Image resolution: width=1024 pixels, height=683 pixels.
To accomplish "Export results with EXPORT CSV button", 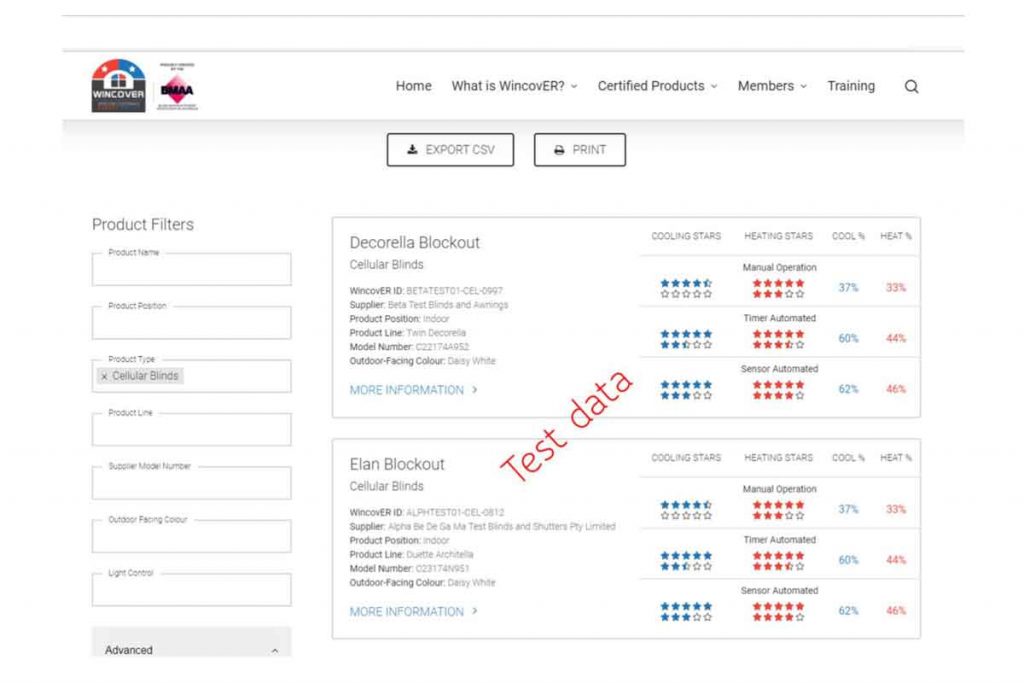I will click(450, 150).
